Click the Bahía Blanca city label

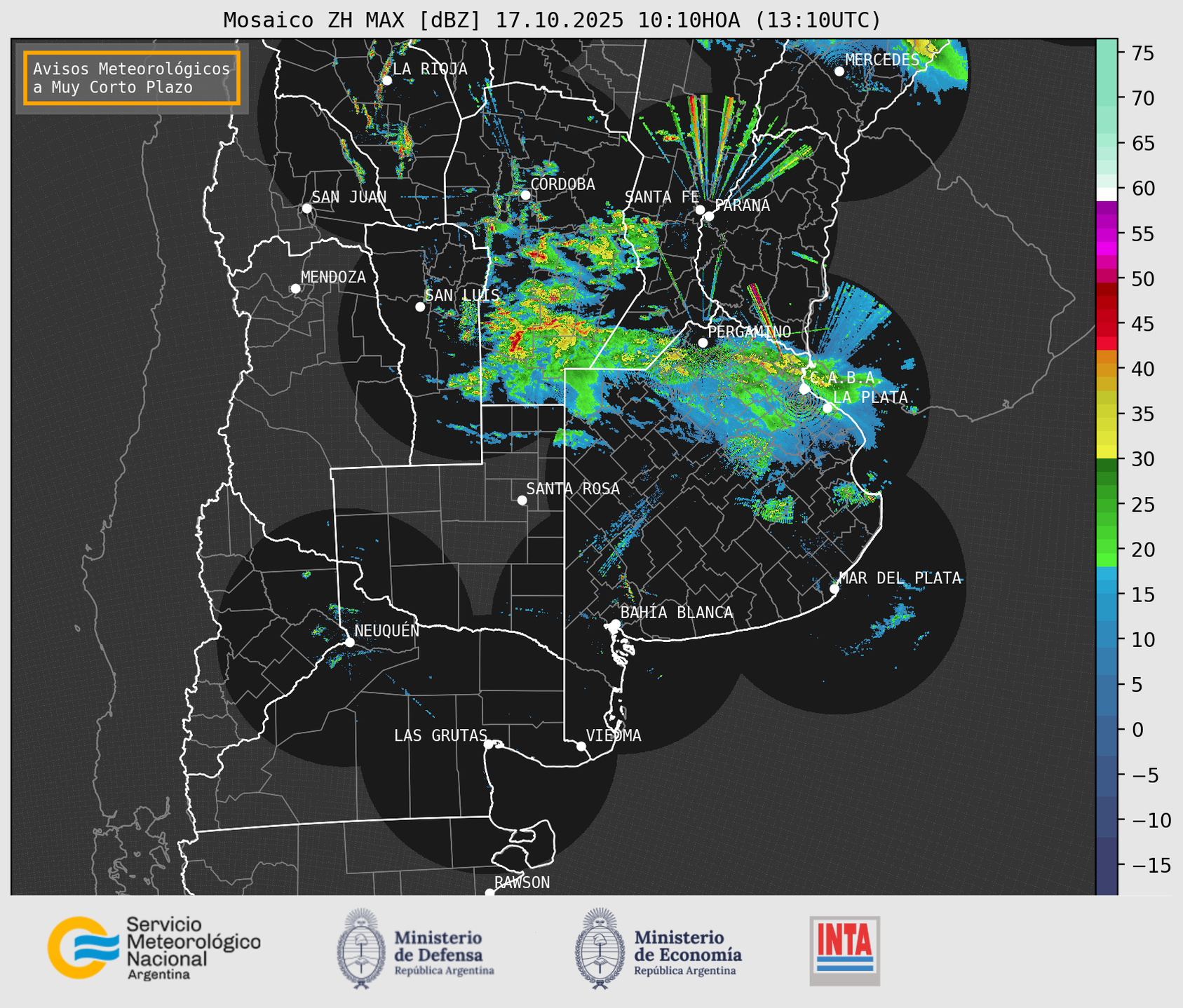[x=676, y=613]
